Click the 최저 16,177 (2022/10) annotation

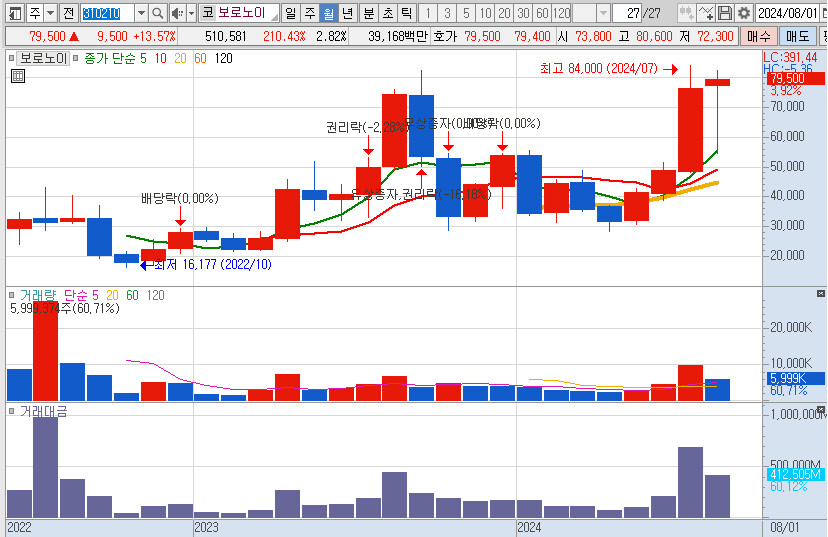tap(212, 265)
